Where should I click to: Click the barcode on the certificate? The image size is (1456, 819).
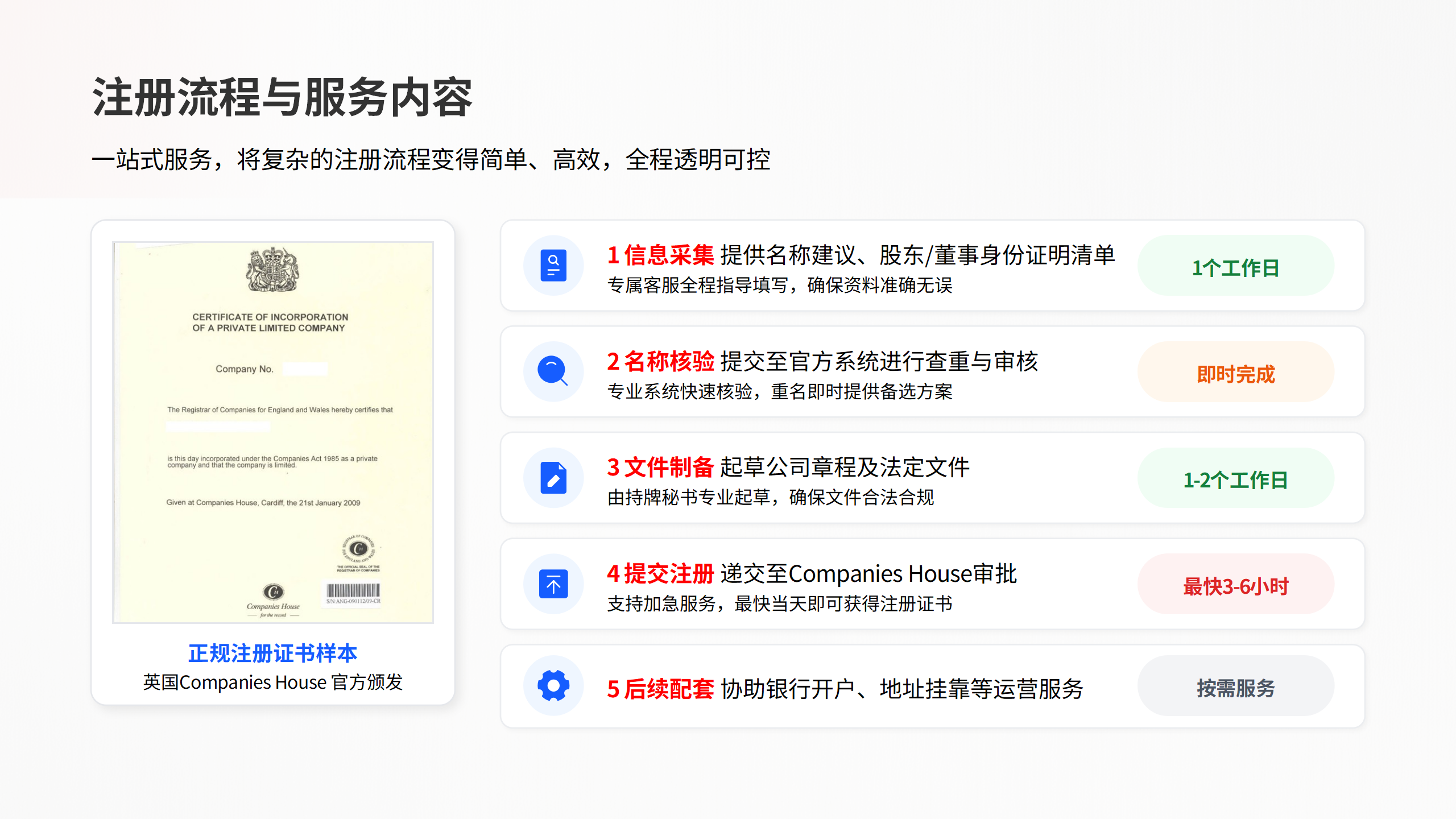click(x=353, y=590)
